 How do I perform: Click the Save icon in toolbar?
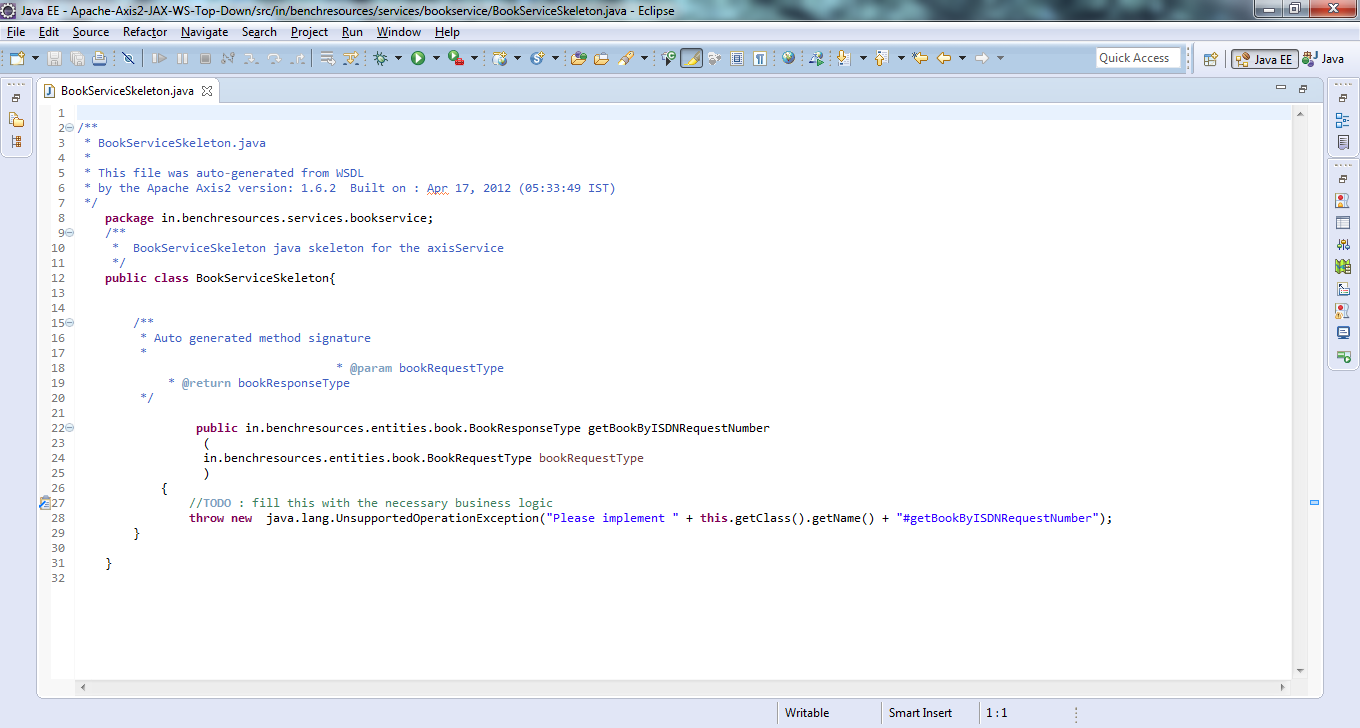[x=54, y=58]
